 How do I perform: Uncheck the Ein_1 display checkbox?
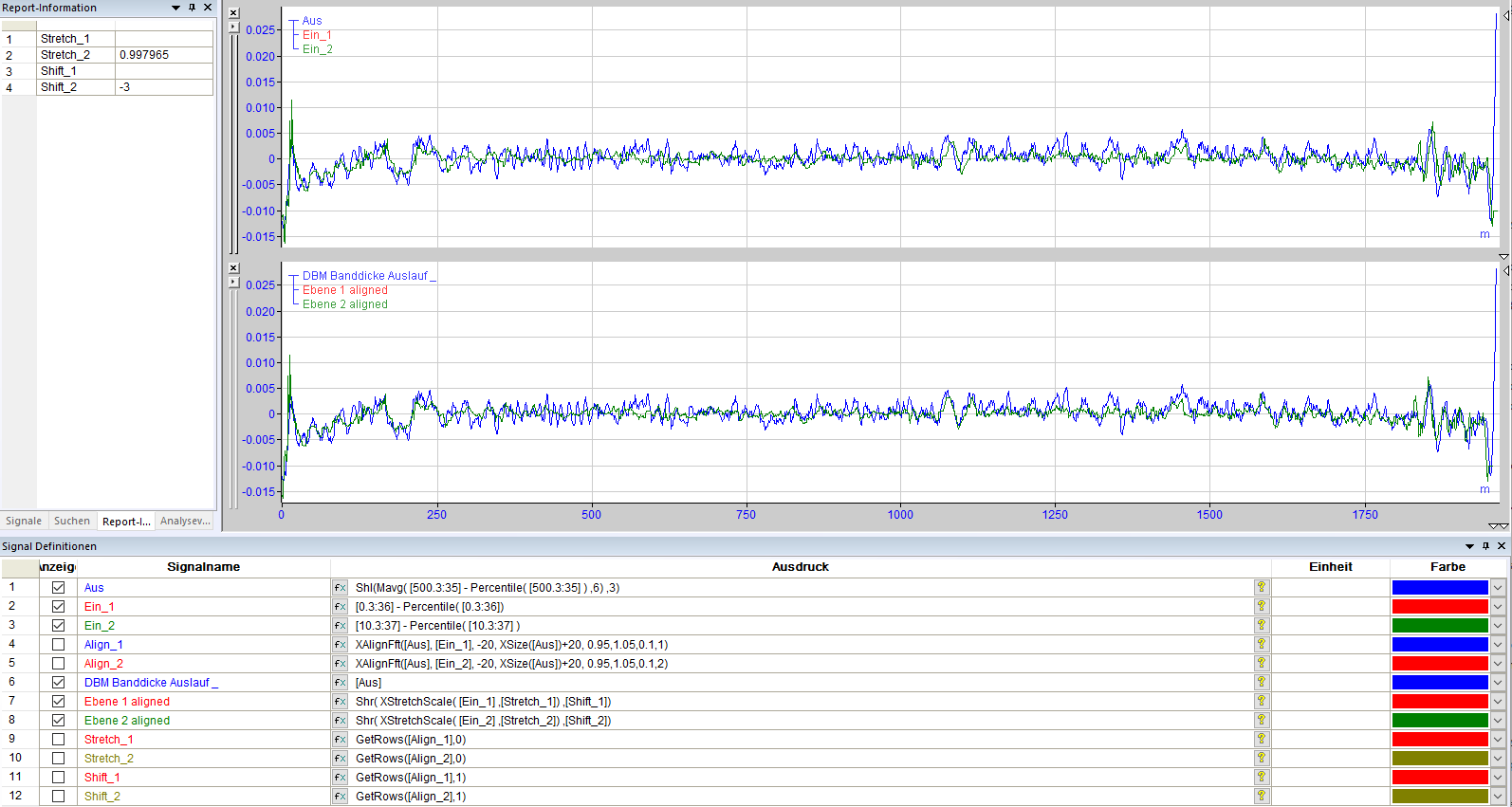[x=59, y=607]
